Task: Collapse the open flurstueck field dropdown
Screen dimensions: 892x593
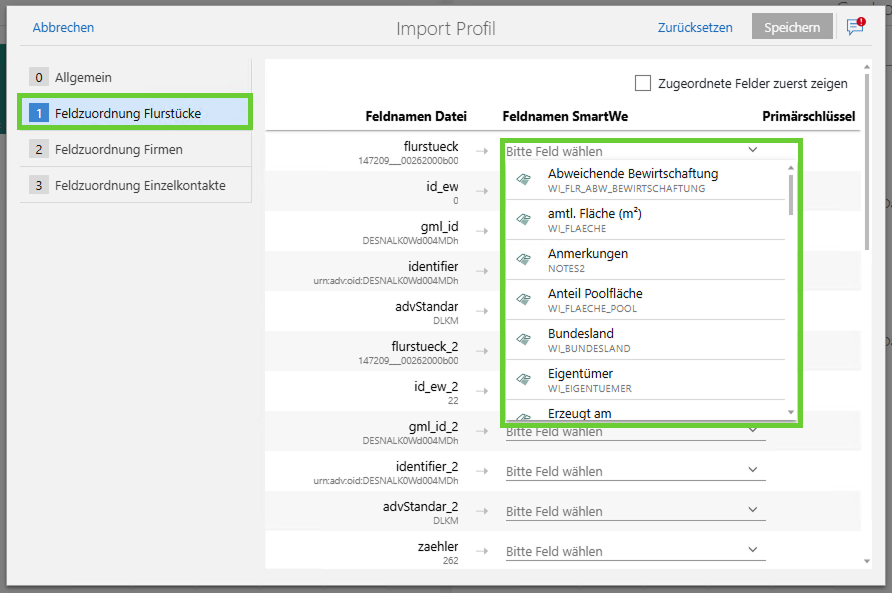Action: coord(752,151)
